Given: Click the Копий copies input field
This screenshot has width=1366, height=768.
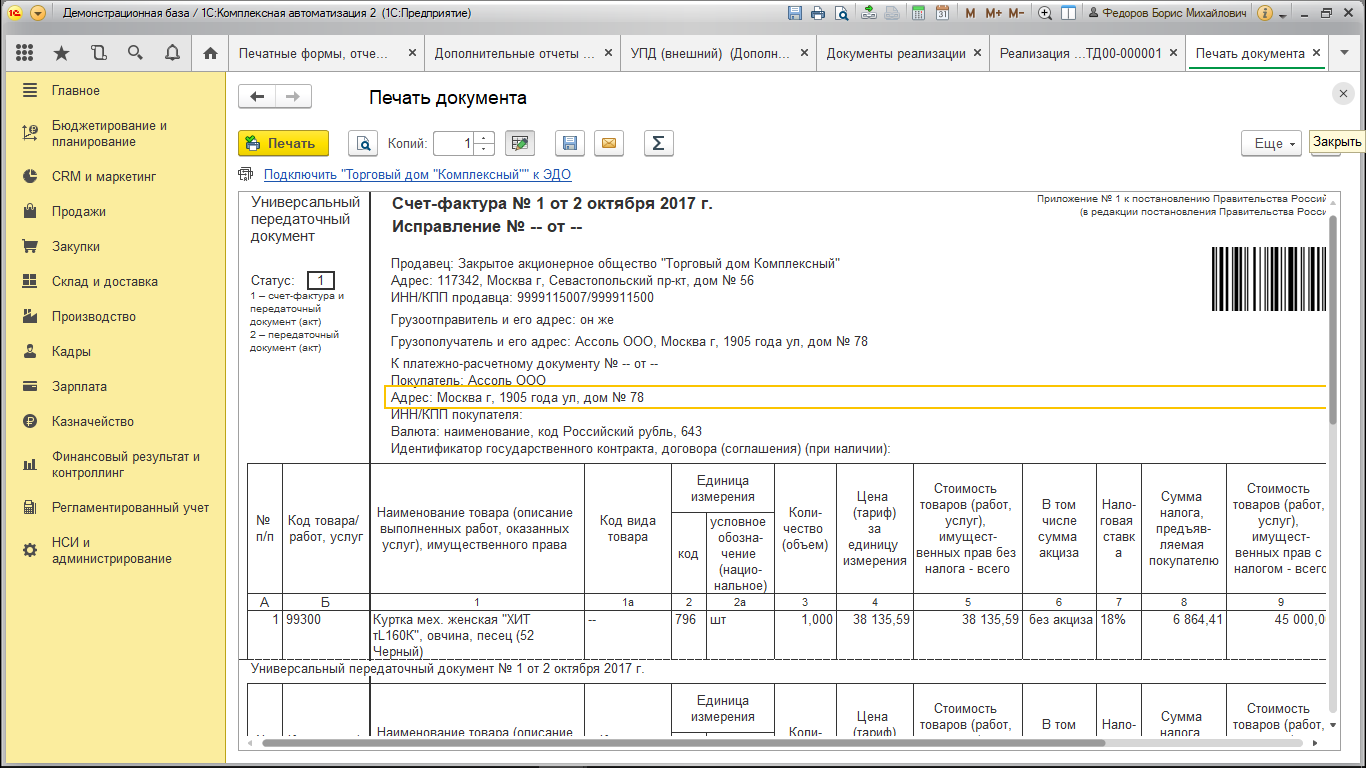Looking at the screenshot, I should click(x=455, y=143).
